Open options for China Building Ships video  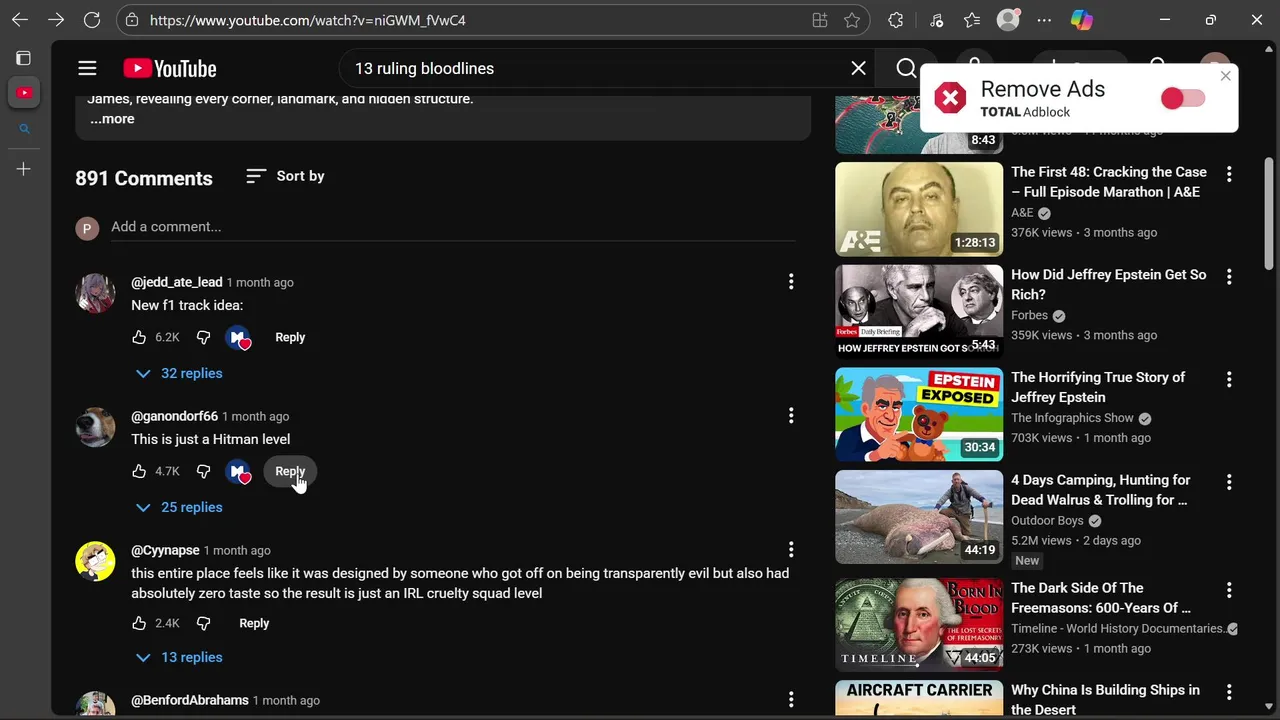coord(1229,692)
